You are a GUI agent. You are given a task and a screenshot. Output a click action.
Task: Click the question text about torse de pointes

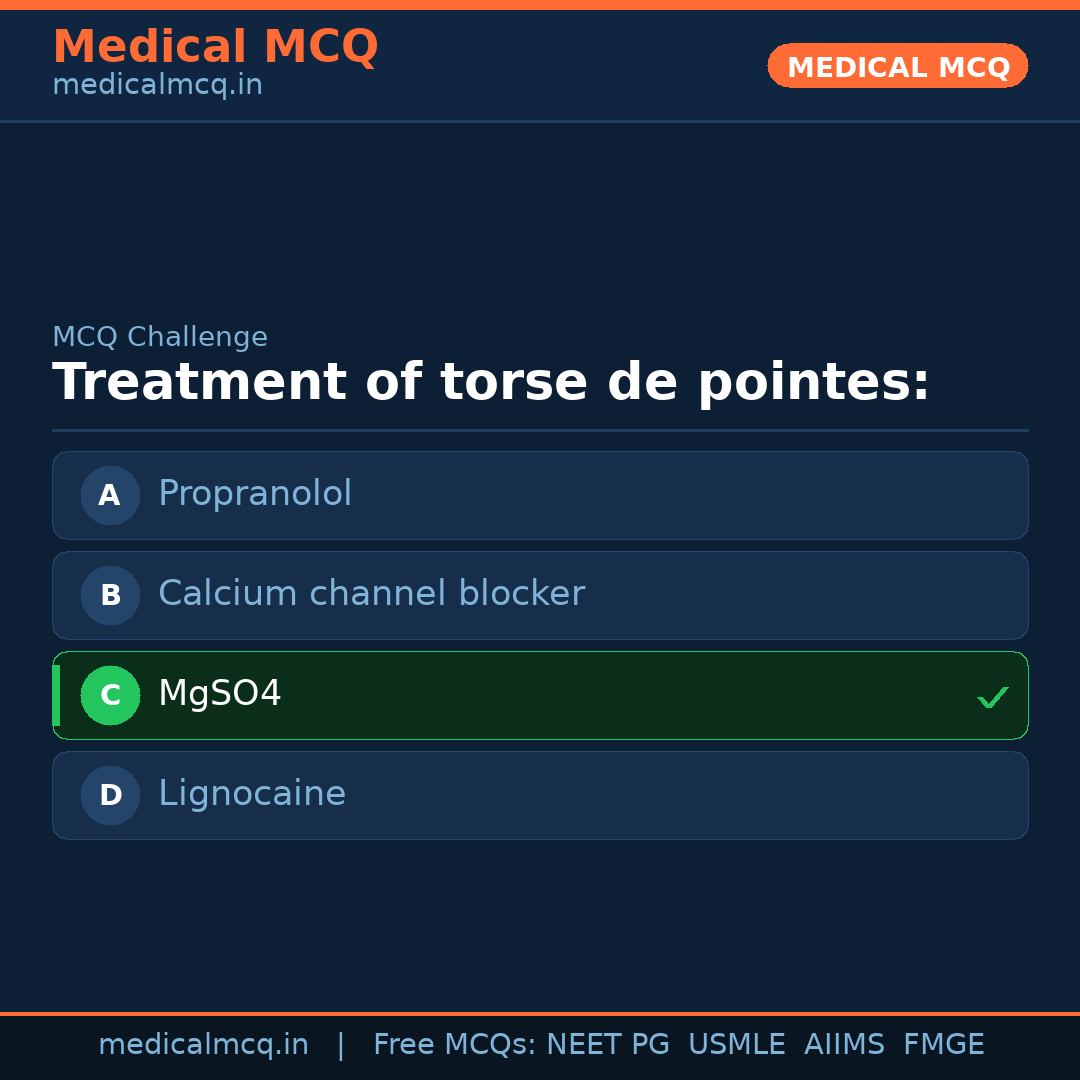pyautogui.click(x=490, y=381)
